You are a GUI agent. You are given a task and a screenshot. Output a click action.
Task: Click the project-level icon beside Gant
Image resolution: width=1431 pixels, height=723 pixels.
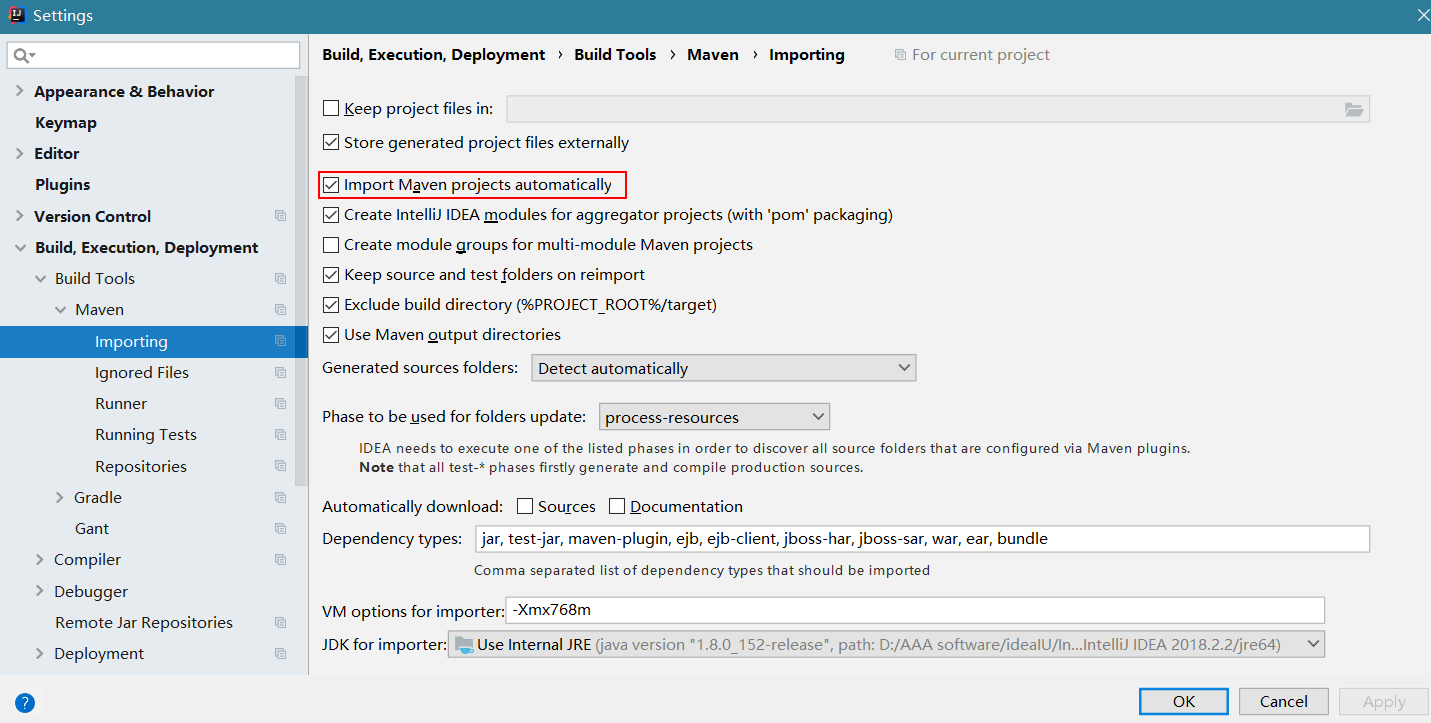click(280, 529)
